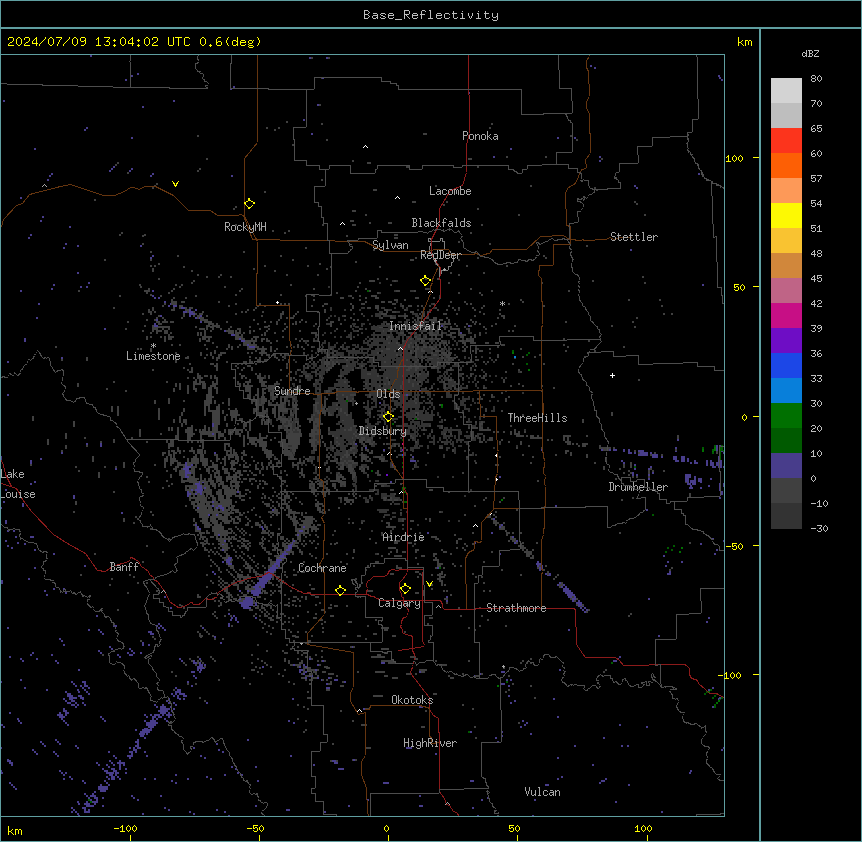Viewport: 862px width, 842px height.
Task: Select the Vulcan label
Action: point(543,792)
